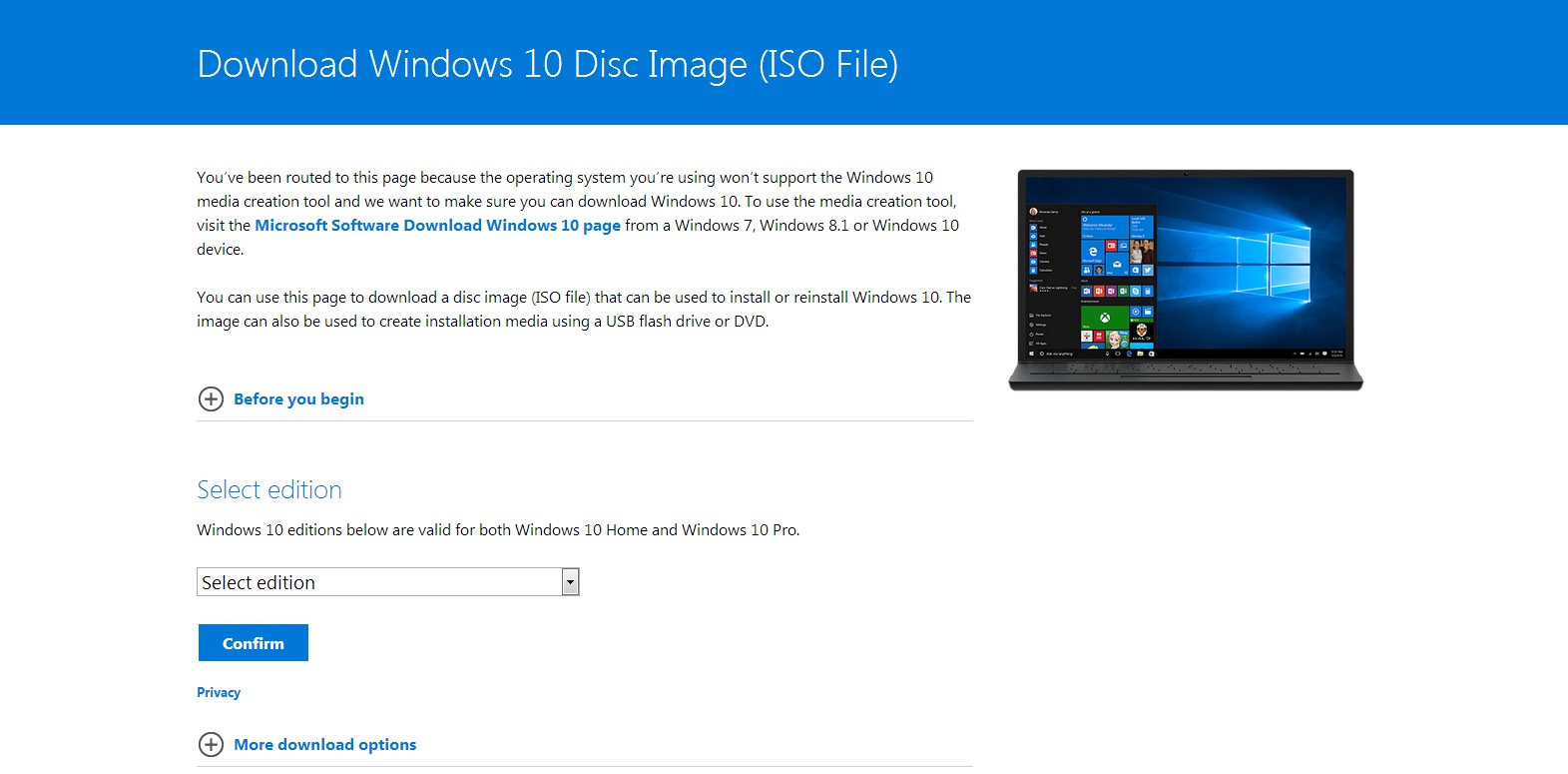The width and height of the screenshot is (1568, 774).
Task: Click the paragraph starting 'You can use this page'
Action: (584, 310)
